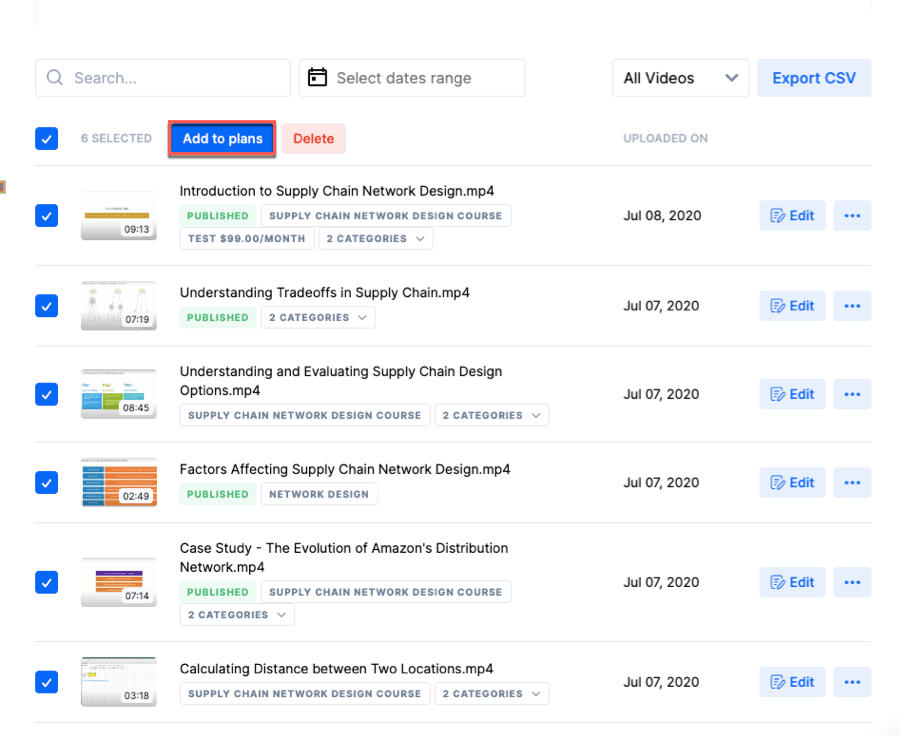900x736 pixels.
Task: Open the three-dots menu for Introduction to Supply Chain Network Design
Action: point(852,216)
